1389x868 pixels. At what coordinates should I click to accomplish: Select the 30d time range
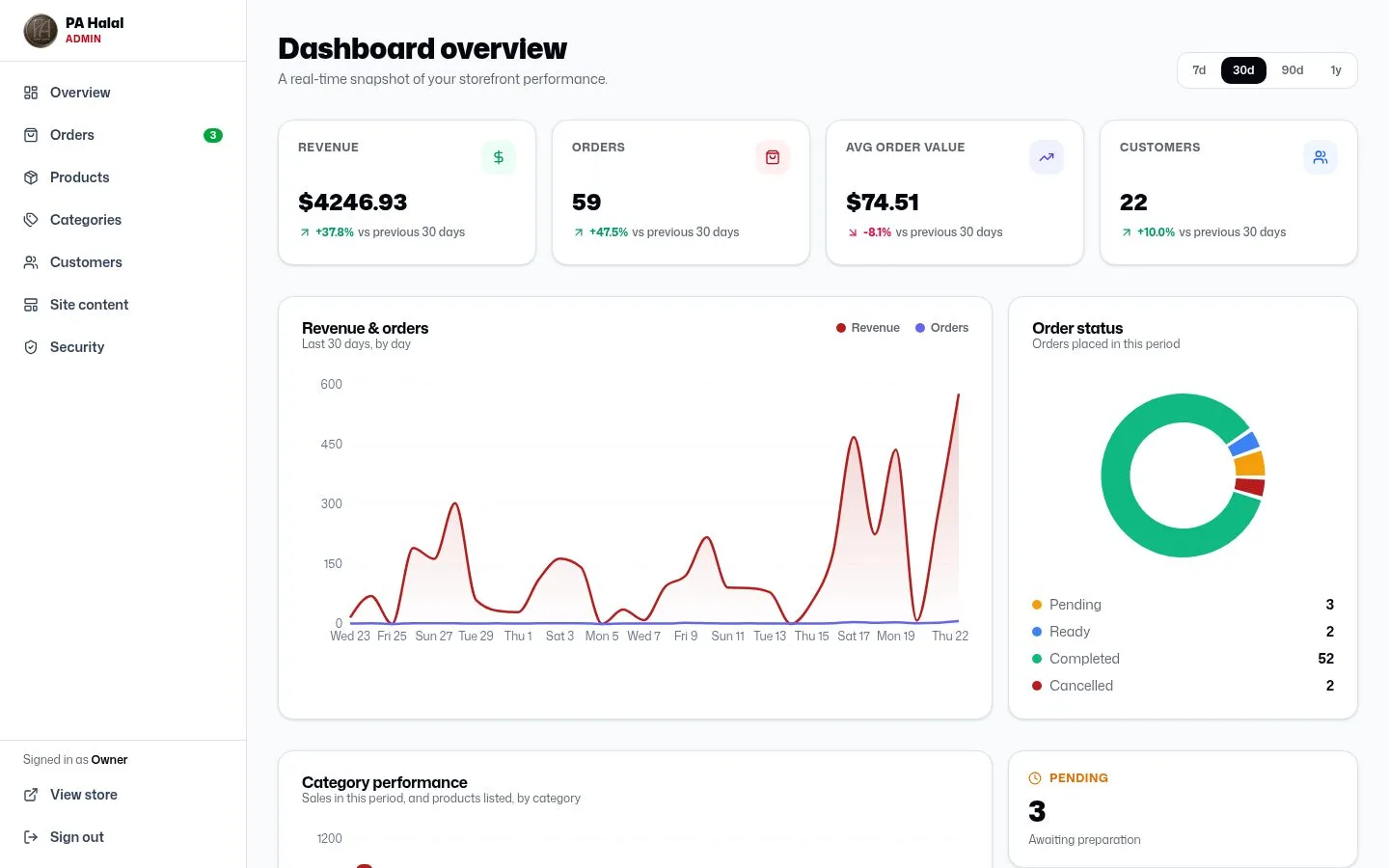1243,70
